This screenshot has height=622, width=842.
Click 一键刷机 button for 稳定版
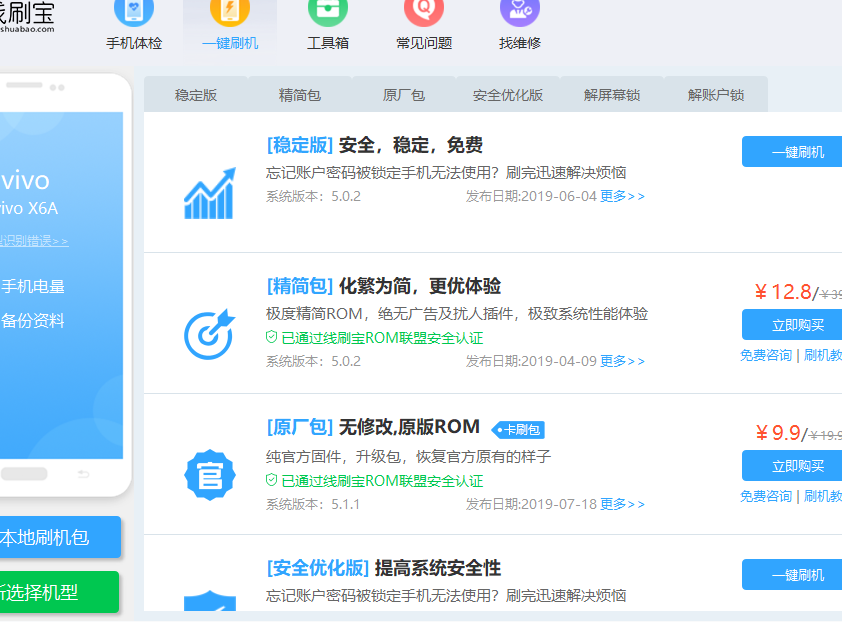(x=792, y=151)
